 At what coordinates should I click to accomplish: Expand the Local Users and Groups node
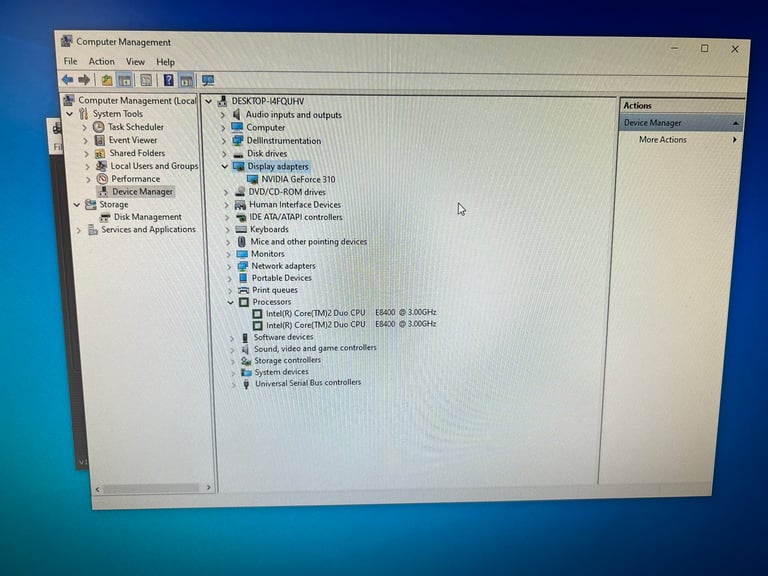(87, 167)
